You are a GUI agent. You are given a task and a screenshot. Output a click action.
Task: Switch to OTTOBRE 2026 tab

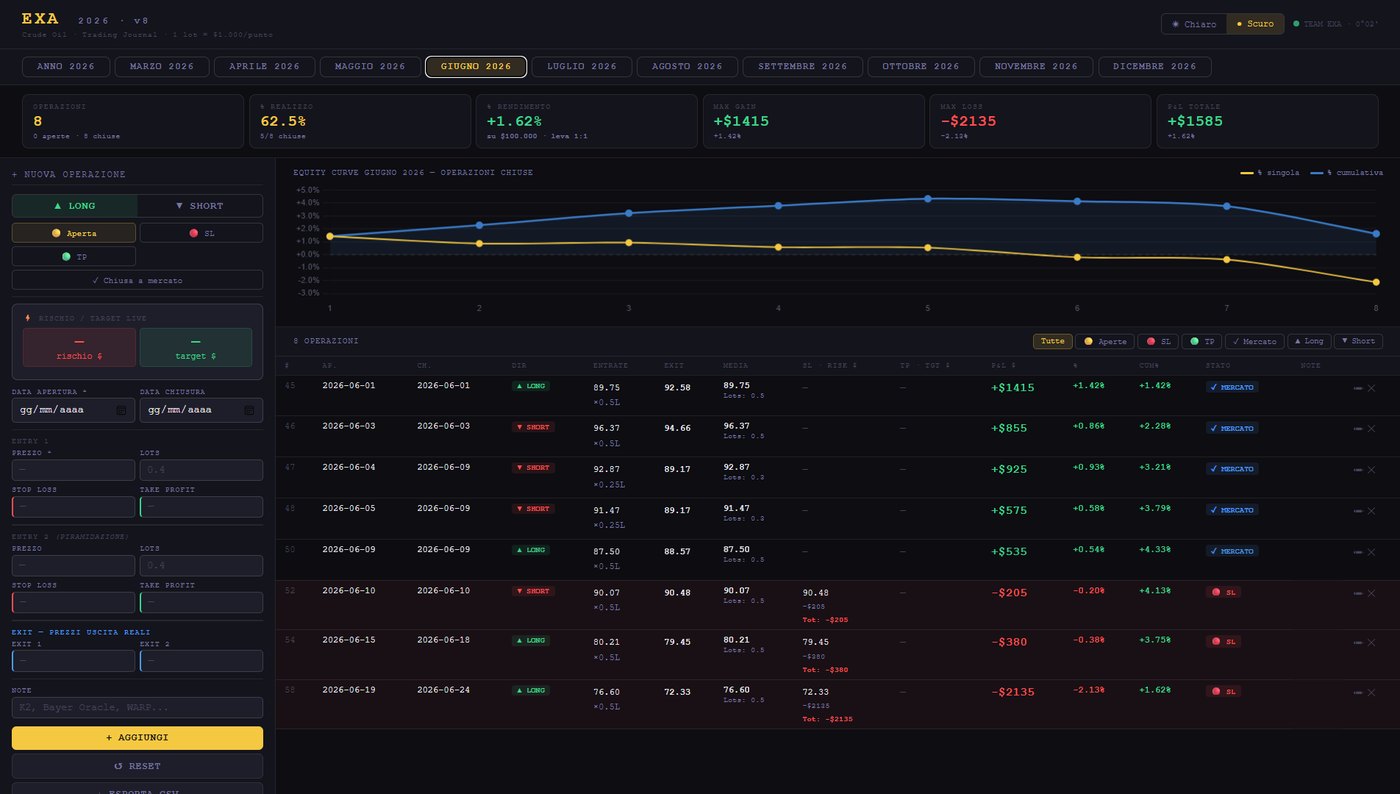pos(921,66)
